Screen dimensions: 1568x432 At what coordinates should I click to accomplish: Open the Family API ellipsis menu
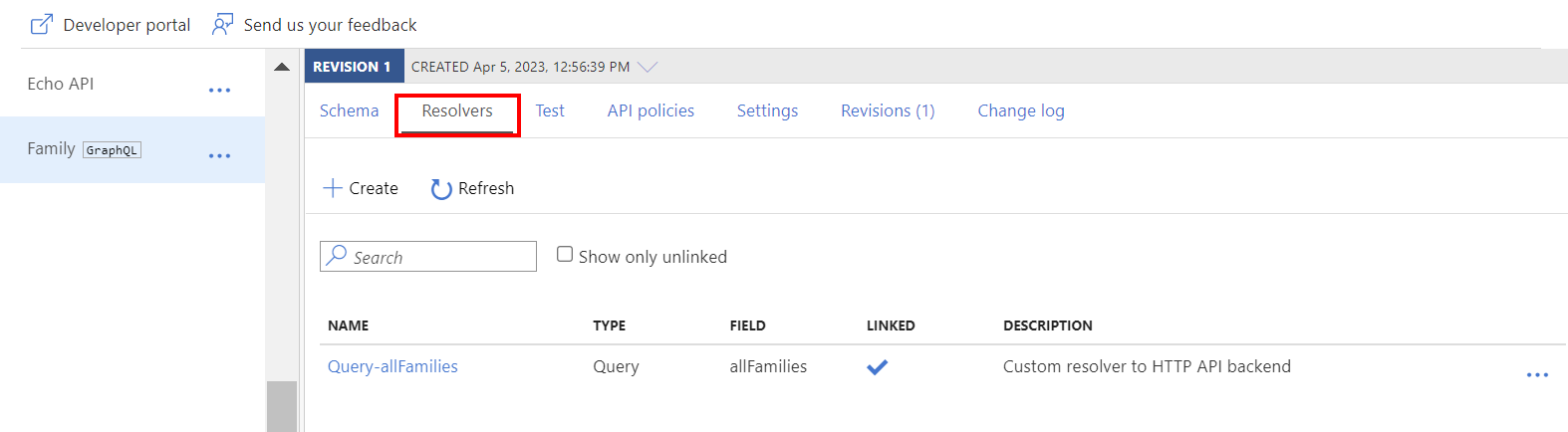(219, 156)
